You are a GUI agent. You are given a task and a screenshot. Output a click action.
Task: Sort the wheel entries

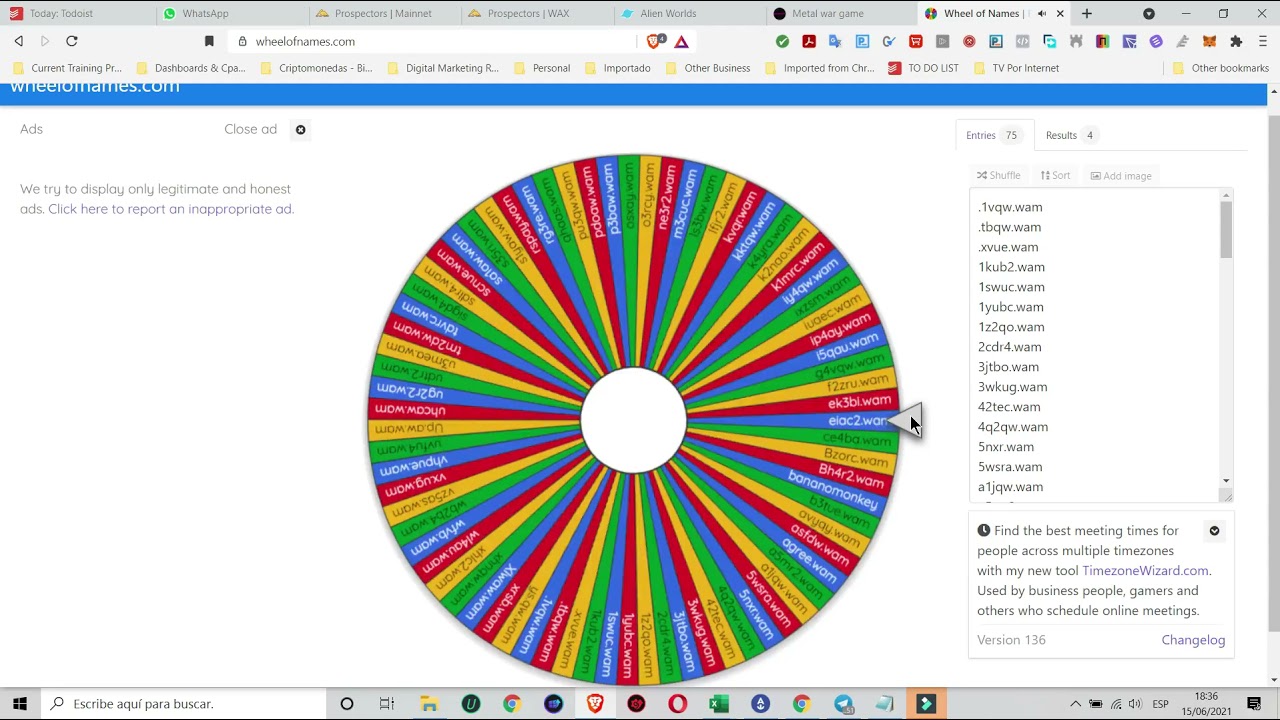click(1055, 176)
